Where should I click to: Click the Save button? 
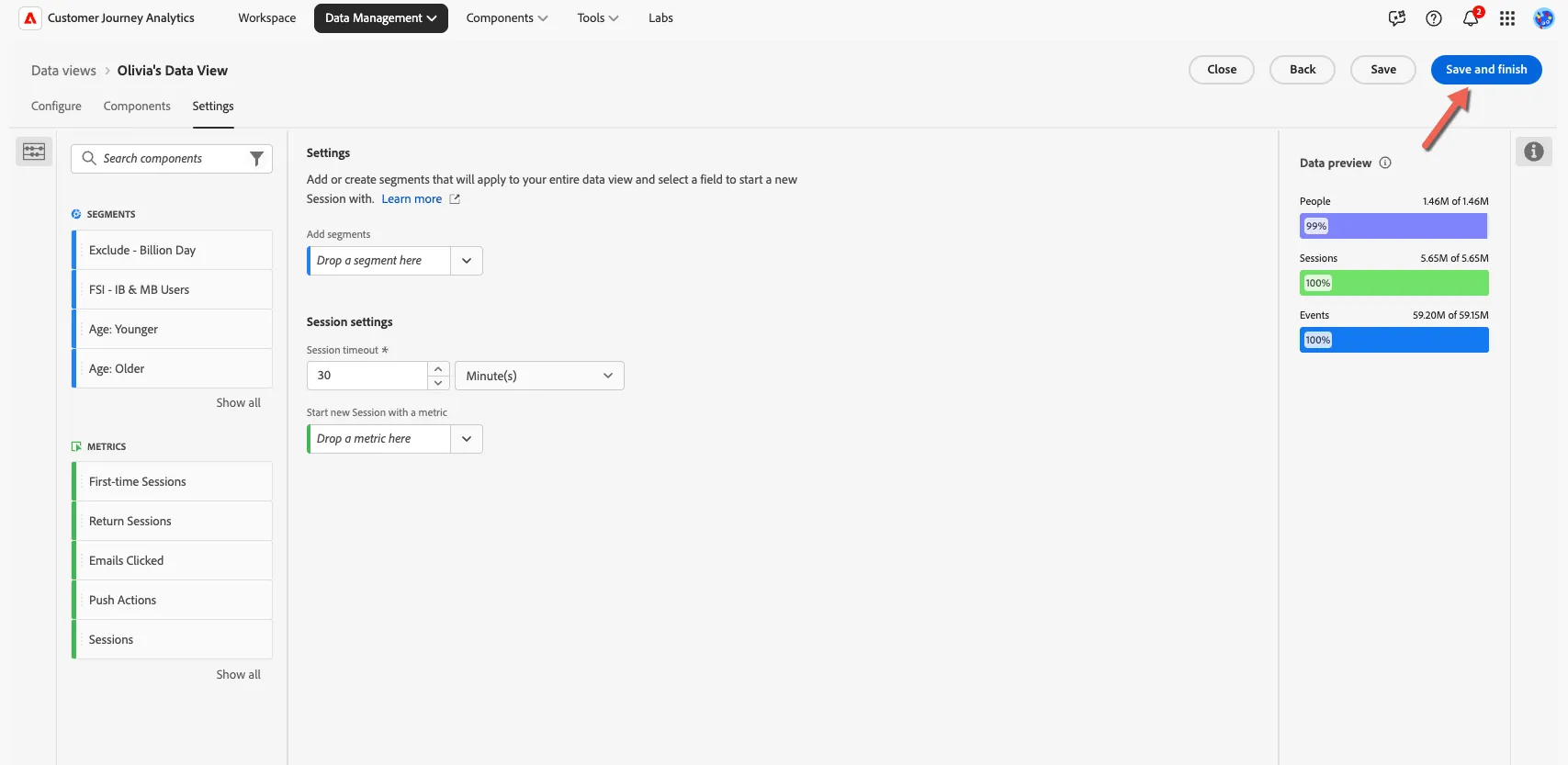(1383, 70)
